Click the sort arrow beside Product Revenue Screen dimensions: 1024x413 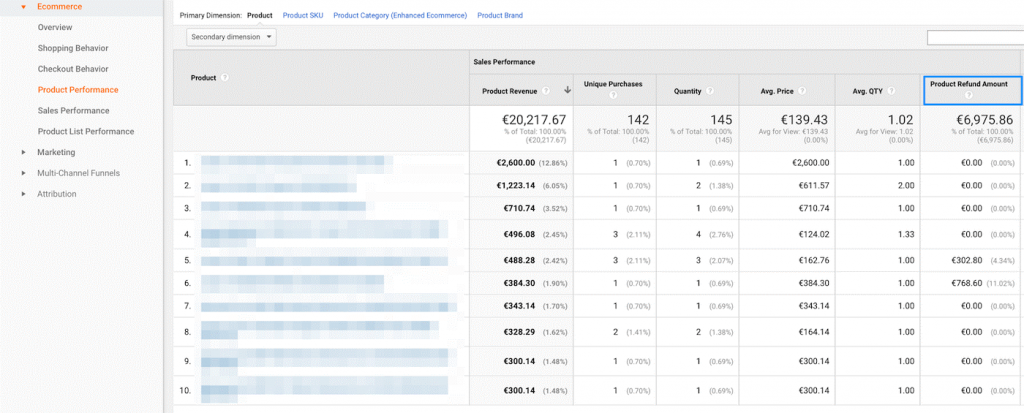pos(568,90)
